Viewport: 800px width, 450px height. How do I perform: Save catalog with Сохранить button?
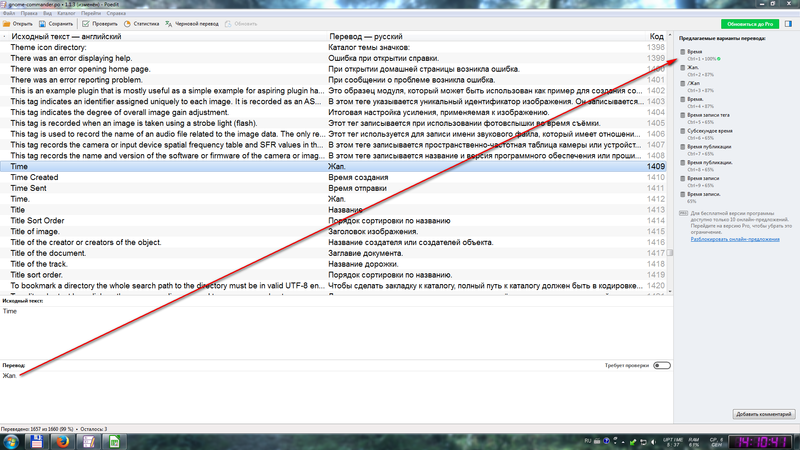(56, 24)
